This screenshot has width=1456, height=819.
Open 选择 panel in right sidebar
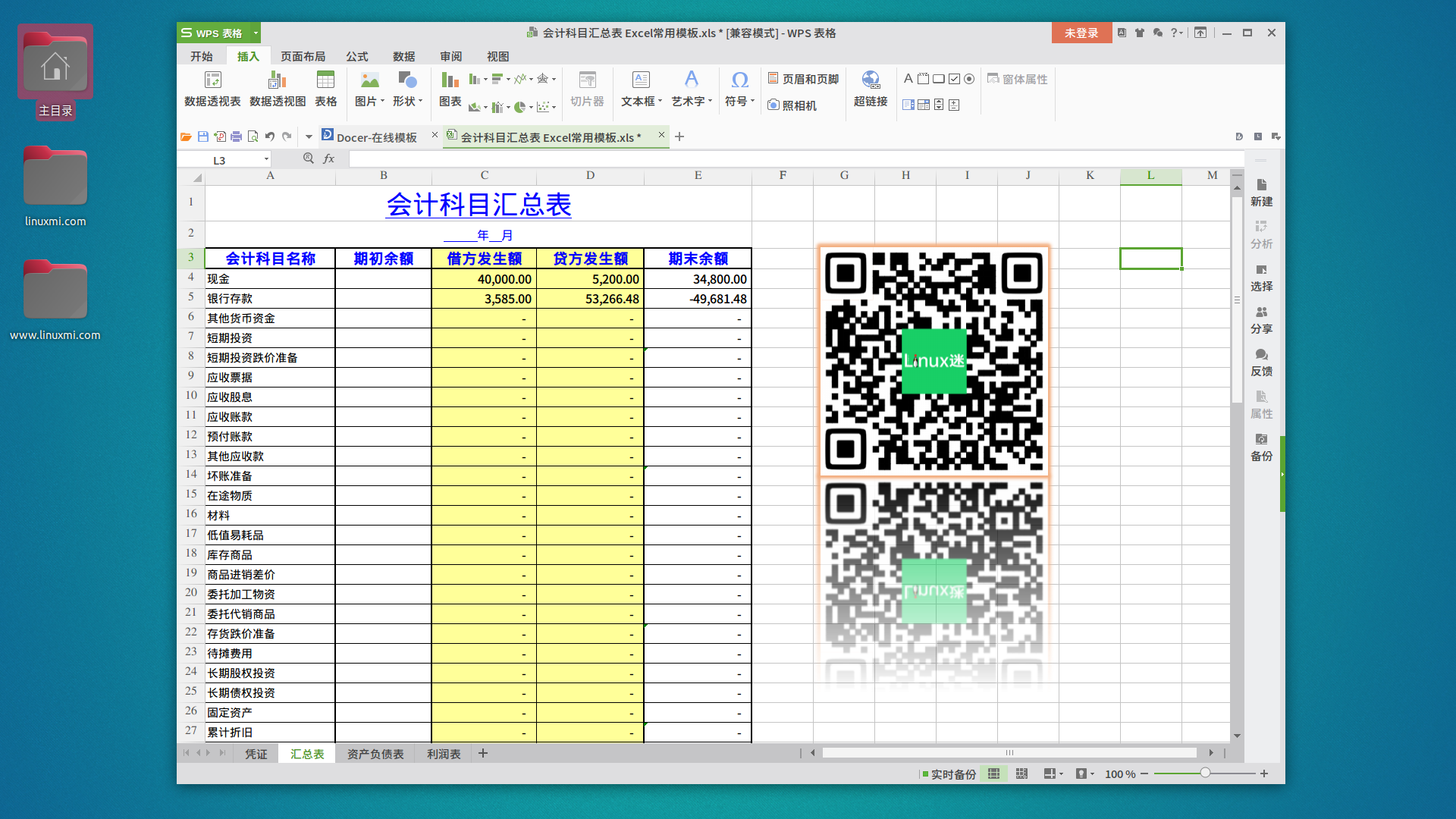coord(1262,278)
